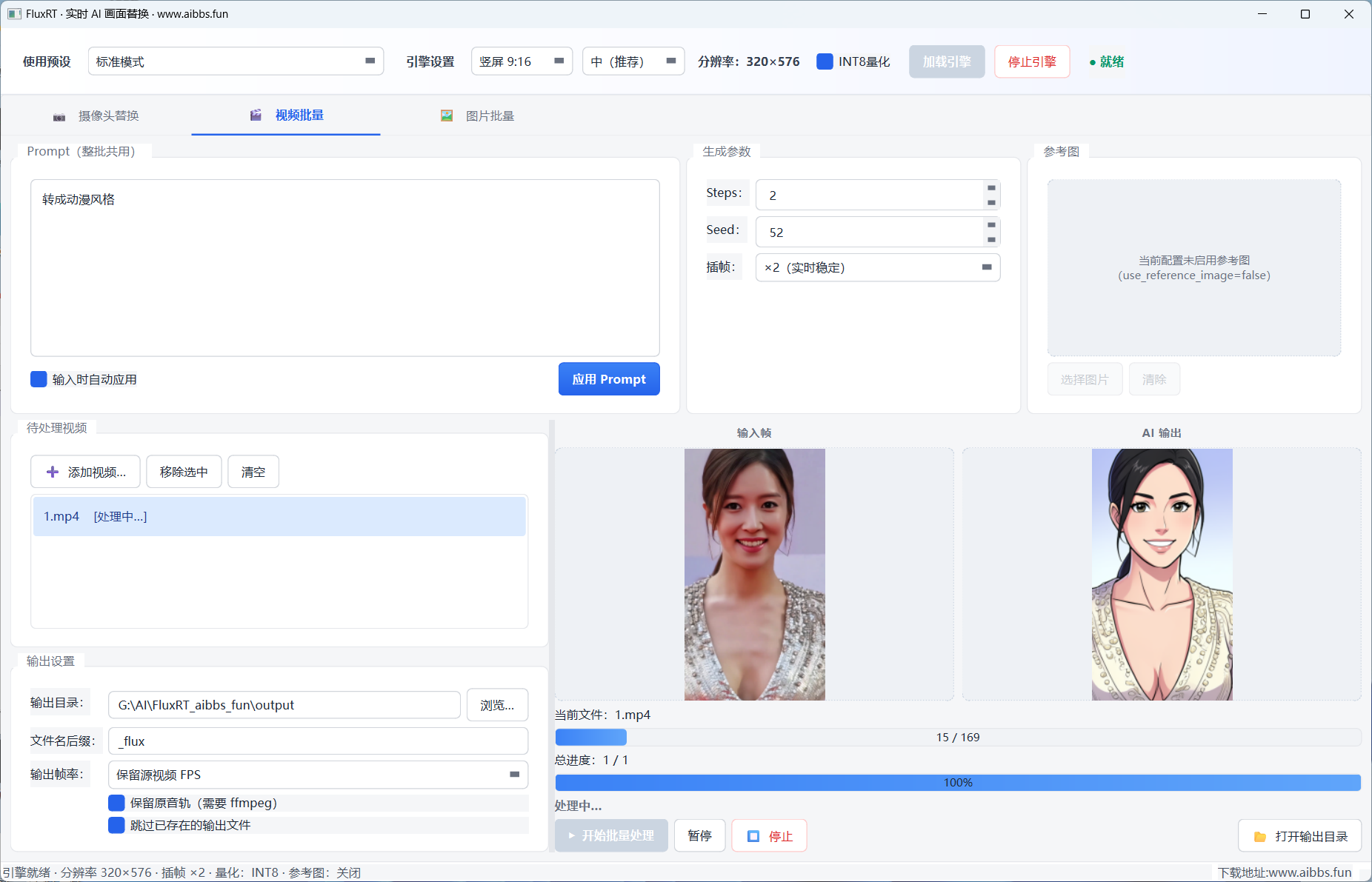The height and width of the screenshot is (882, 1372).
Task: Click the camera icon on 摄像头替换 tab
Action: tap(59, 117)
